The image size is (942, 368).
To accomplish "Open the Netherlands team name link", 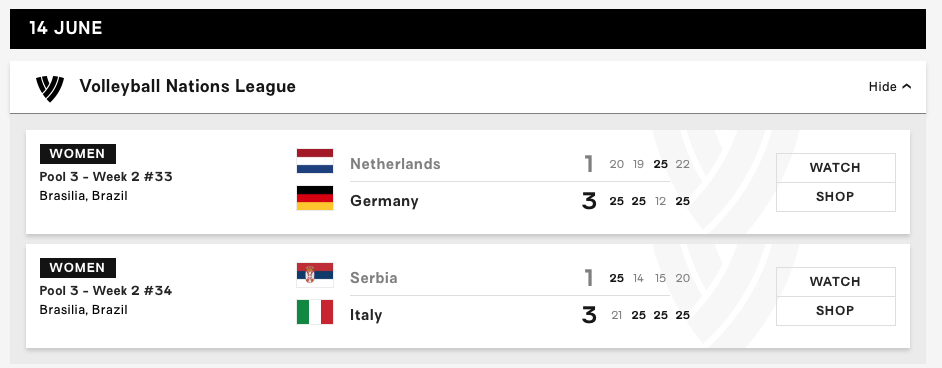I will [x=395, y=164].
